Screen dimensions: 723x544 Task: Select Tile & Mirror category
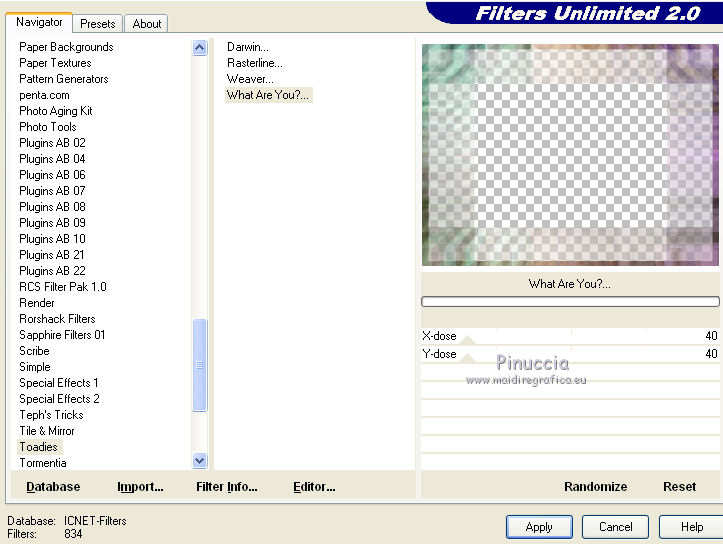(47, 431)
